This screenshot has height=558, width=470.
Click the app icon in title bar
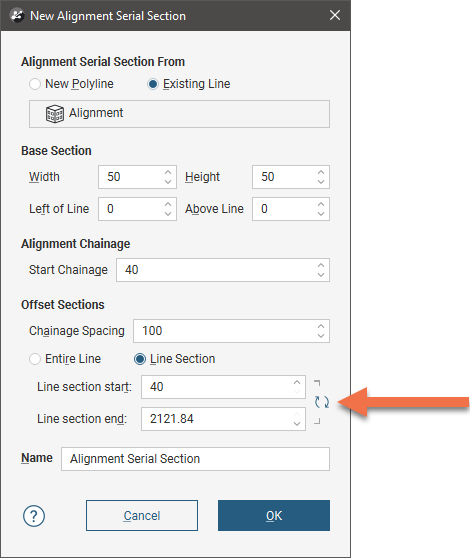[x=16, y=16]
